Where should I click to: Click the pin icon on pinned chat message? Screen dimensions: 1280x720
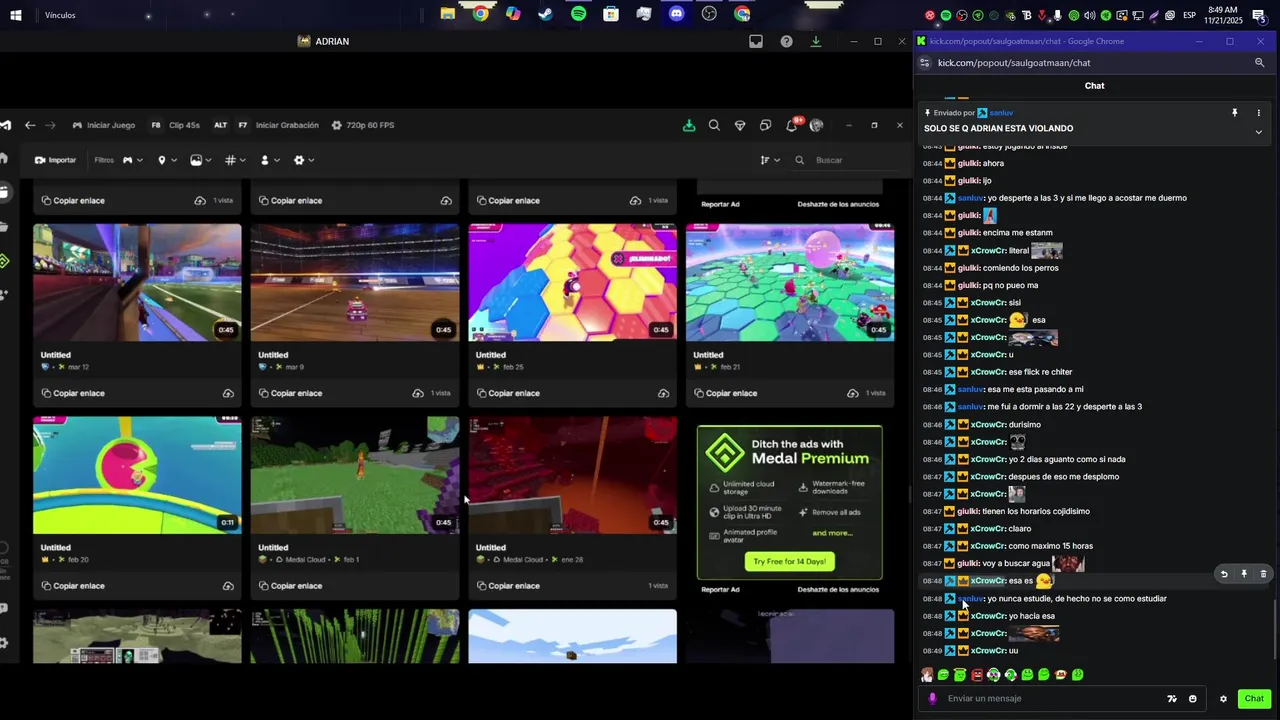(x=1235, y=113)
